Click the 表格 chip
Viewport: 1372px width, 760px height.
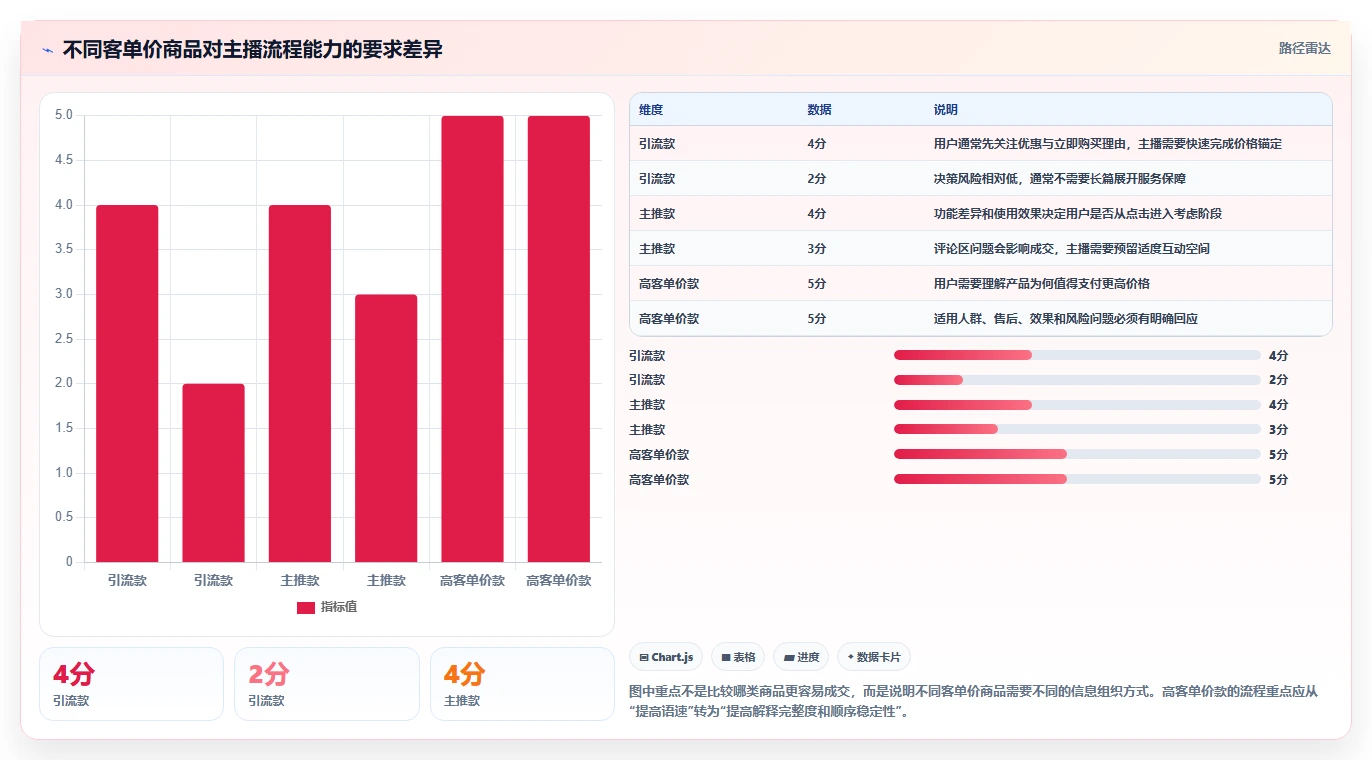coord(738,657)
